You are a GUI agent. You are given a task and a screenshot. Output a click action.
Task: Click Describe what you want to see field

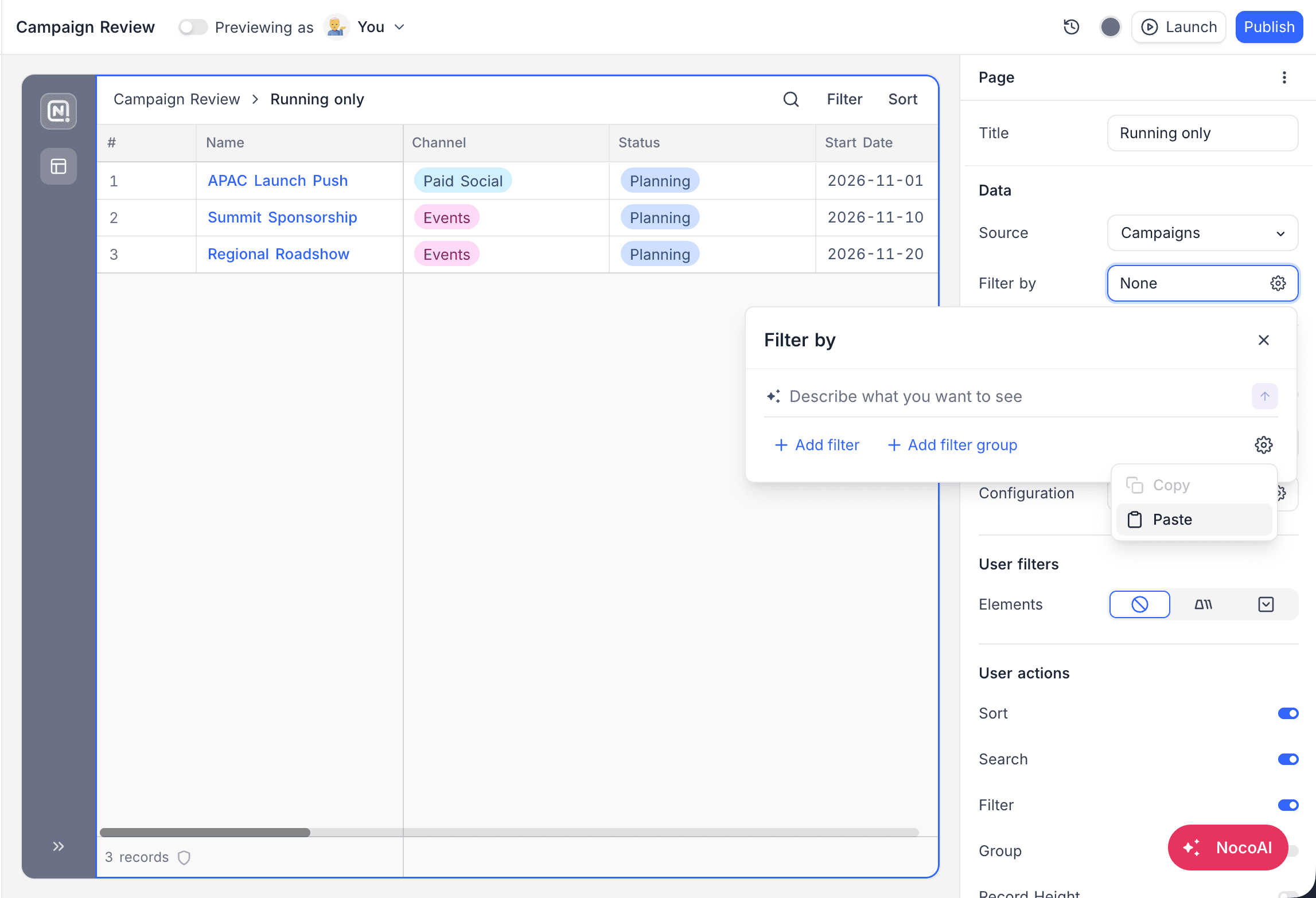coord(1015,396)
